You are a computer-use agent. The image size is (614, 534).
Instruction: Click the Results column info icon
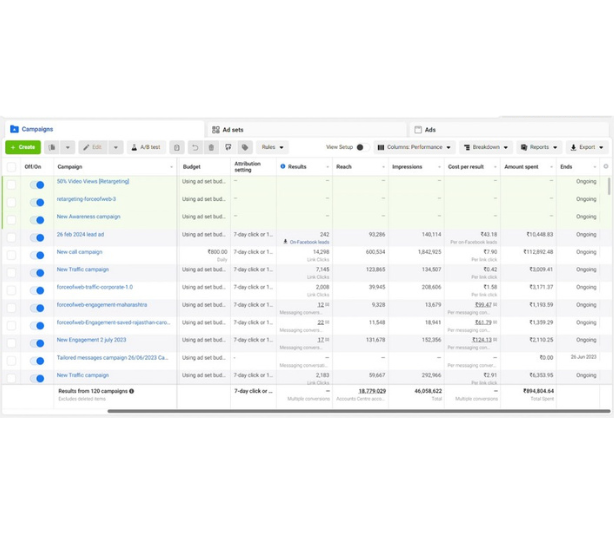click(283, 167)
